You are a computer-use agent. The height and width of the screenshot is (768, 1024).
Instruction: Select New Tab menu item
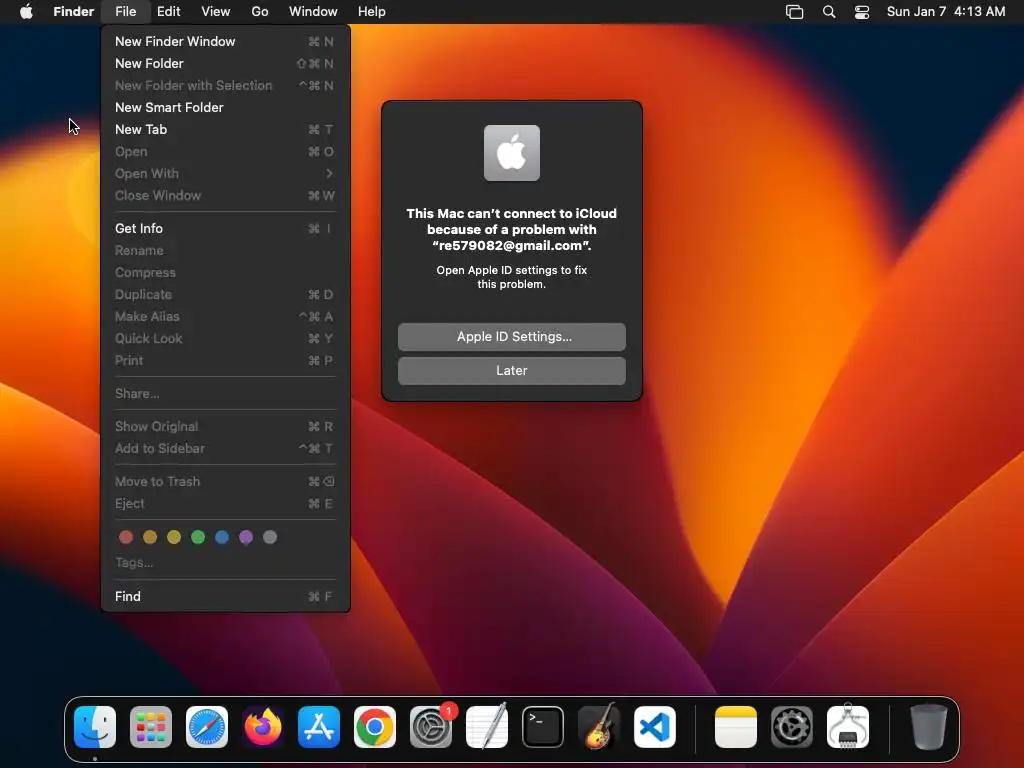225,129
